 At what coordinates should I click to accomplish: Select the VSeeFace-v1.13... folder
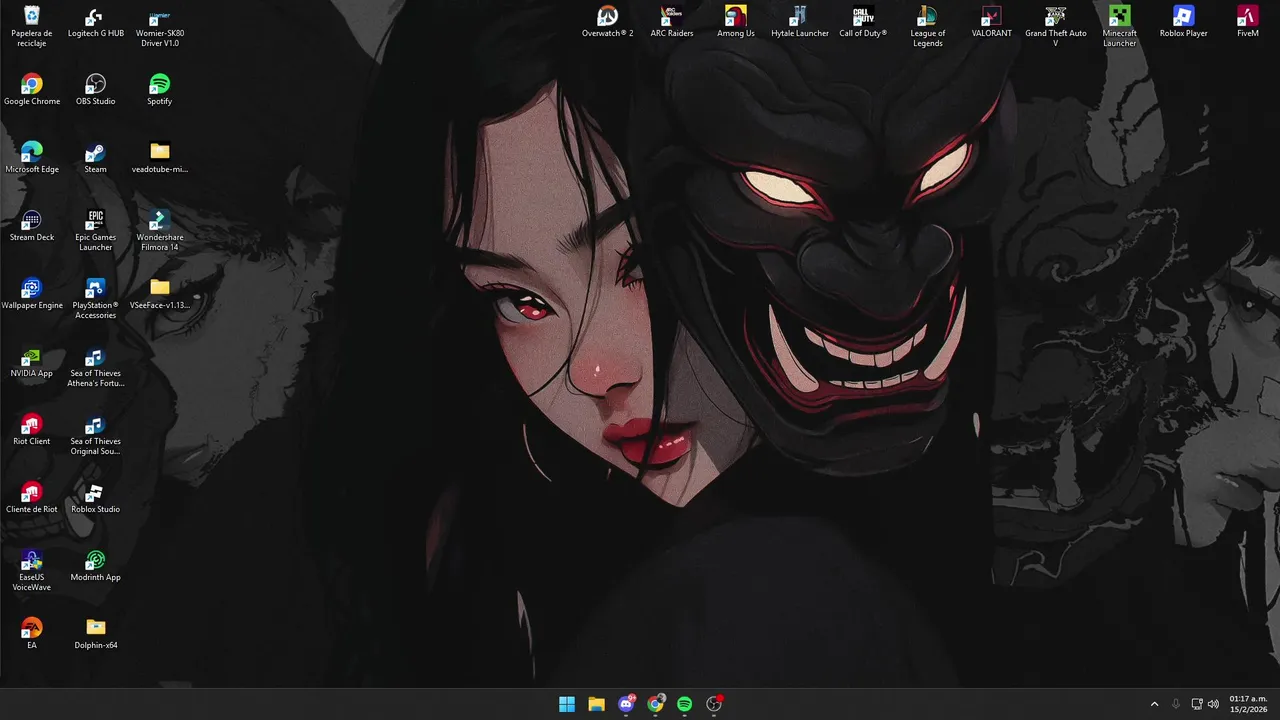(x=160, y=294)
